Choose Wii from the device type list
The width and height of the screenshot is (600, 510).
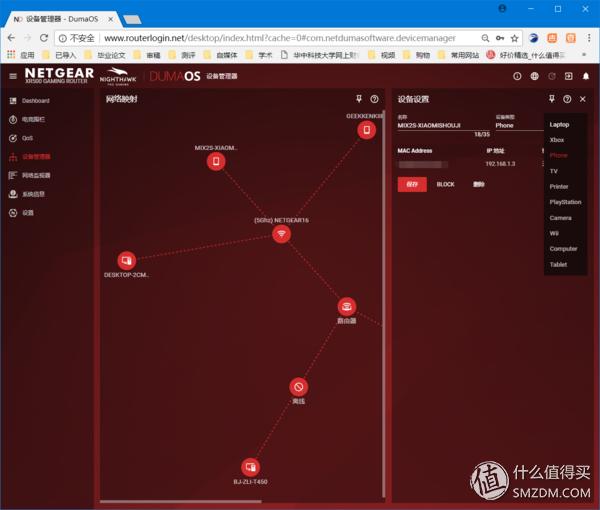[554, 233]
